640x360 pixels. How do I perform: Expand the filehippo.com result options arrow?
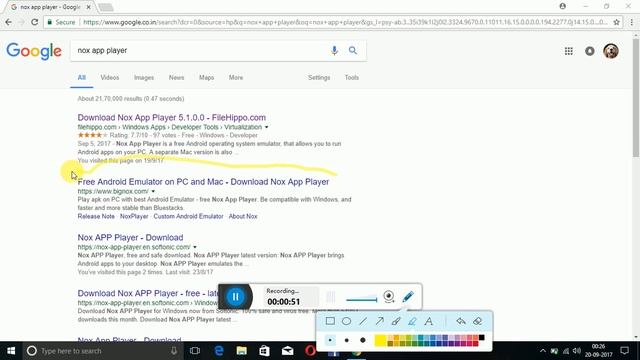[267, 127]
